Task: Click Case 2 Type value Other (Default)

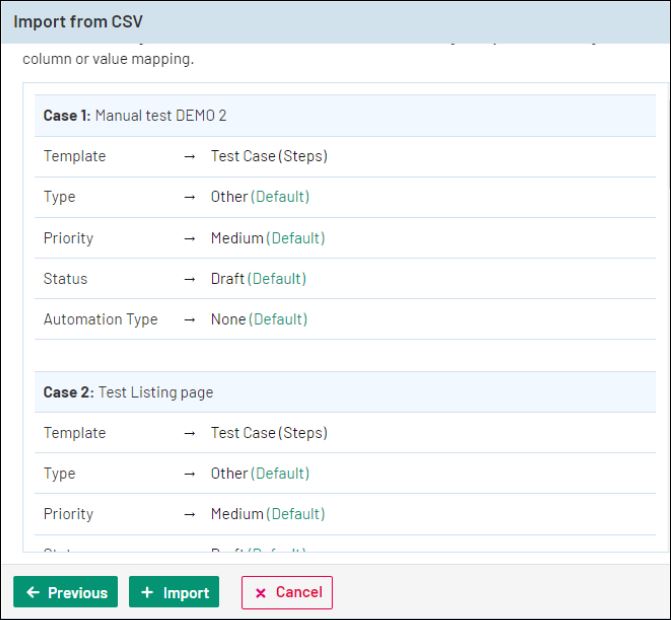Action: click(x=259, y=474)
